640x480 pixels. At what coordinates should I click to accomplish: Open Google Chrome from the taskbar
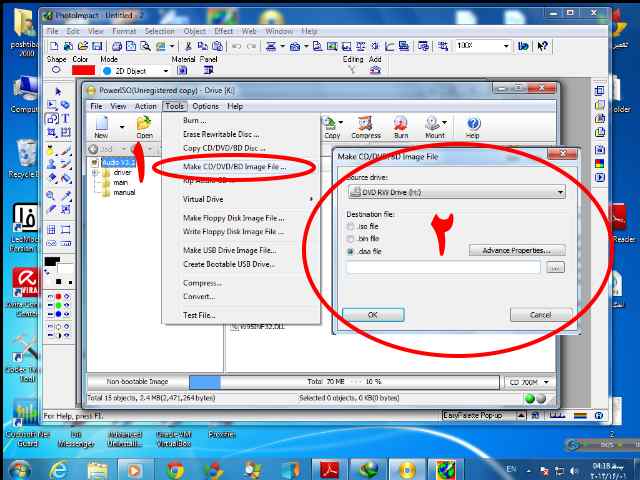click(x=176, y=470)
